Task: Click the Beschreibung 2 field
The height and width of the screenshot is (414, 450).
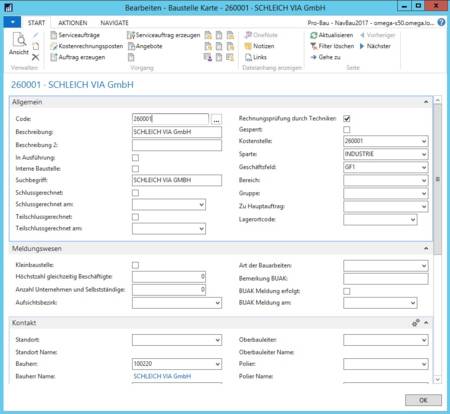Action: click(177, 145)
